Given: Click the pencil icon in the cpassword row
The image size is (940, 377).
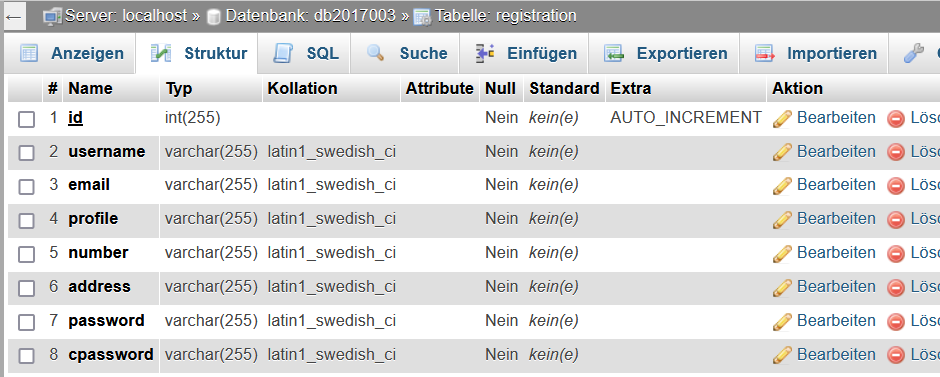Looking at the screenshot, I should [782, 355].
